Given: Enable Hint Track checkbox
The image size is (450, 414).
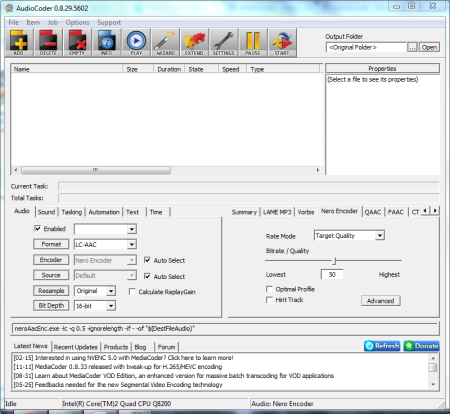Looking at the screenshot, I should [269, 300].
